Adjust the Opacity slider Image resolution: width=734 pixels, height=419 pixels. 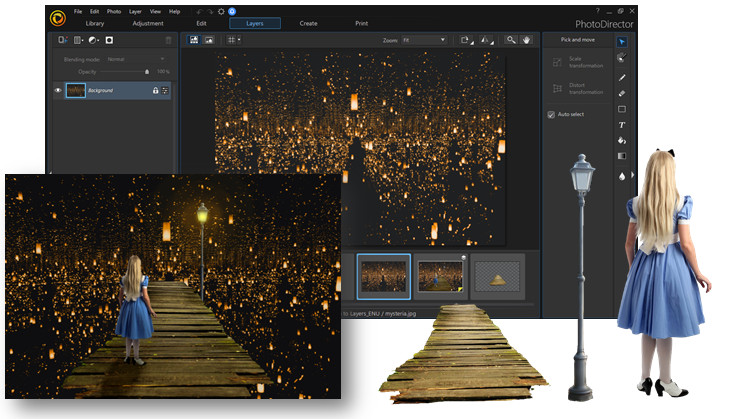pyautogui.click(x=147, y=72)
